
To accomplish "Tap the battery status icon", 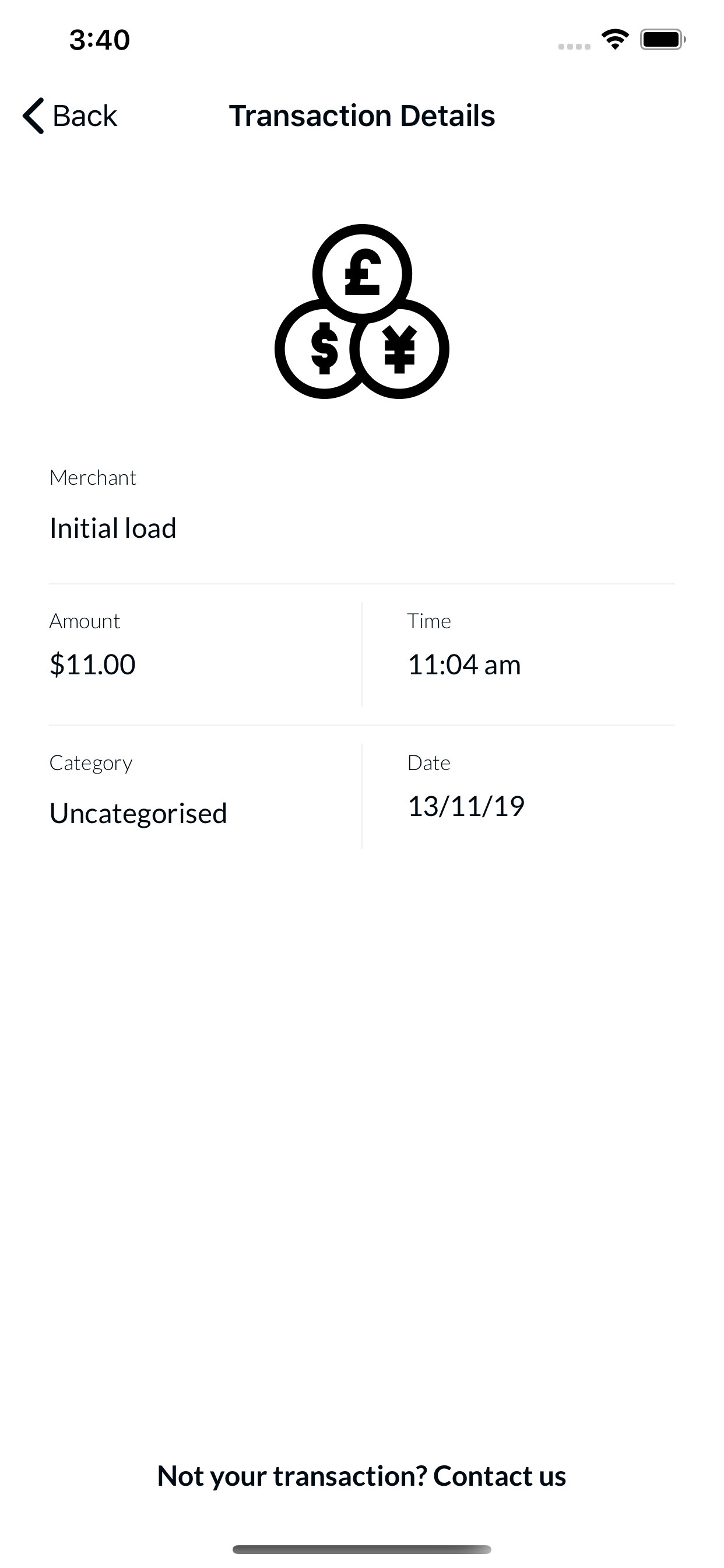I will point(662,40).
